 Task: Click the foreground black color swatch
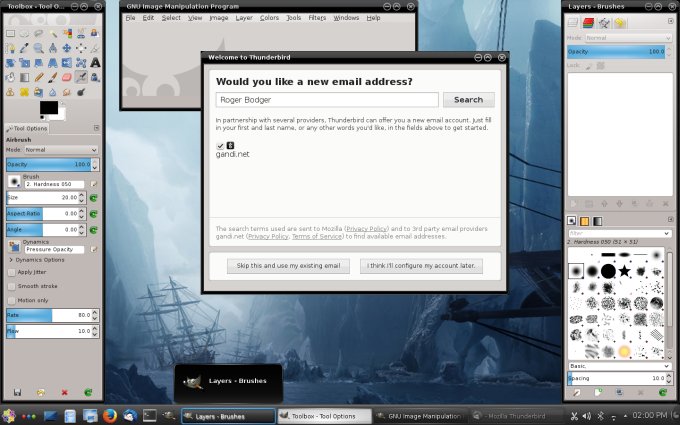click(x=49, y=108)
